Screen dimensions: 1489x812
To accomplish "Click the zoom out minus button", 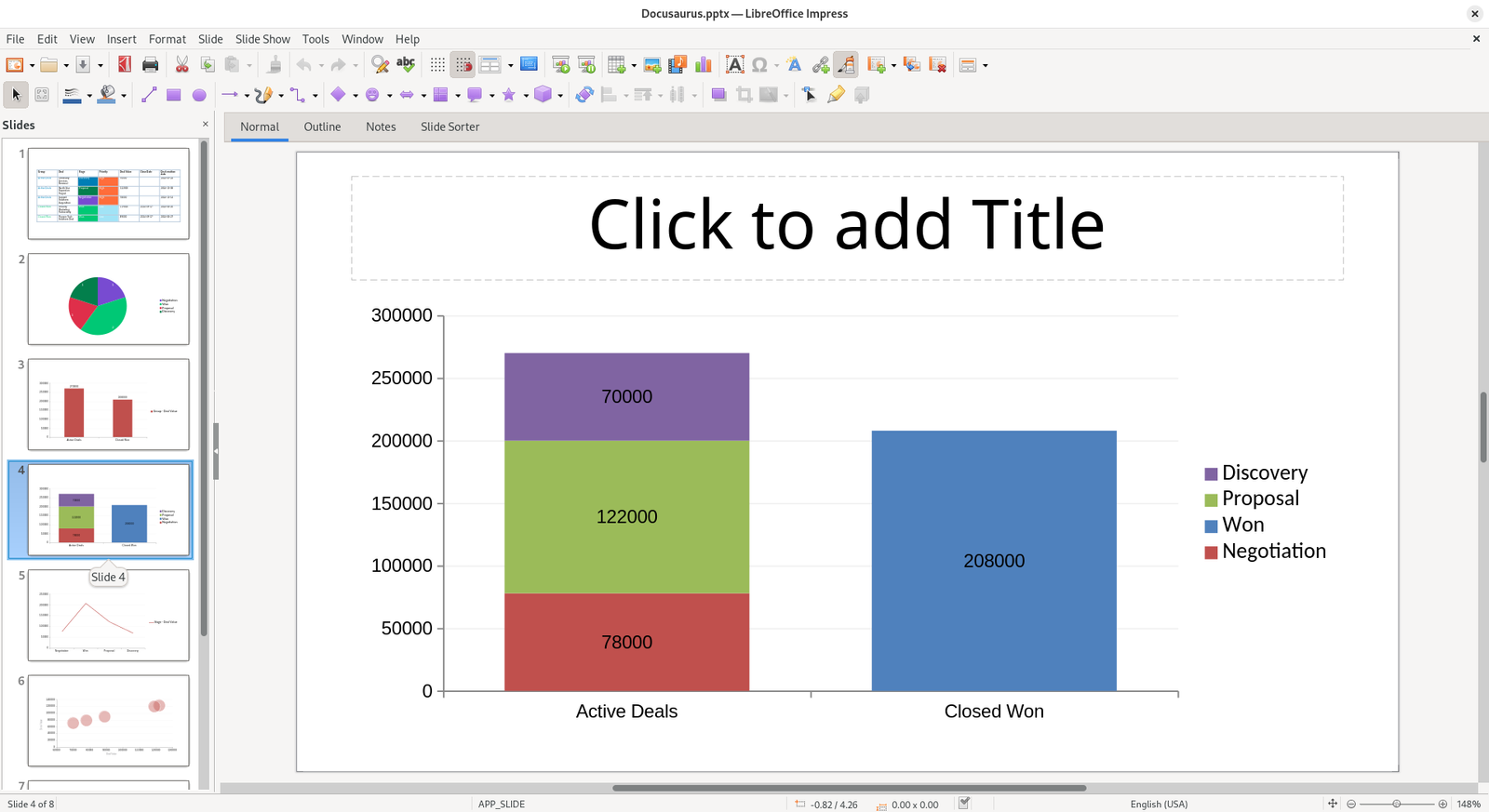I will click(x=1351, y=804).
